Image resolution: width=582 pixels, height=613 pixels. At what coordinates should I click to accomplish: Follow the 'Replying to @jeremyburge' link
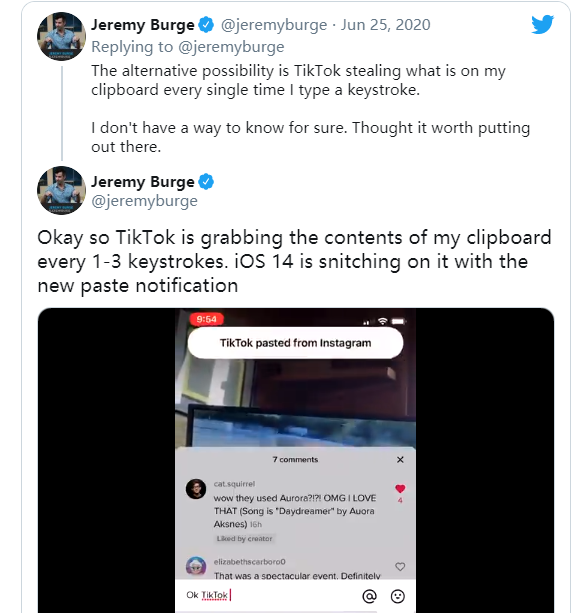click(188, 47)
